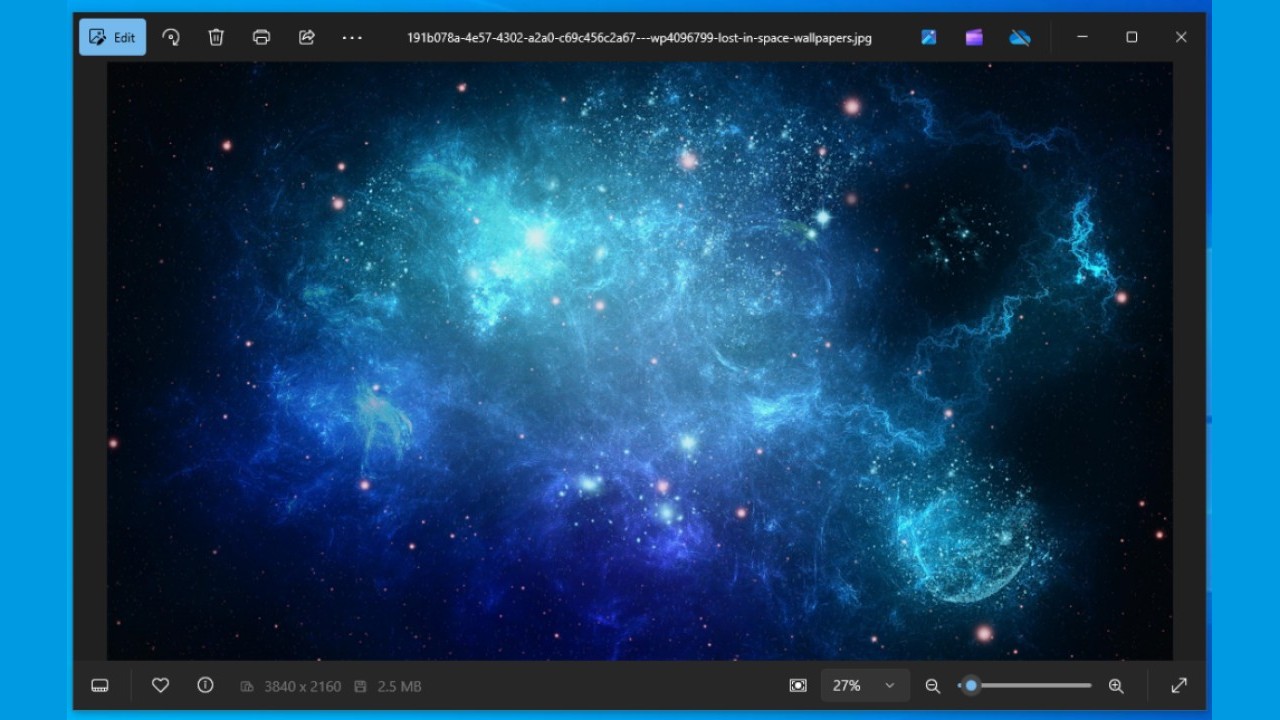This screenshot has height=720, width=1280.
Task: Add photo to favorites with heart icon
Action: (x=160, y=685)
